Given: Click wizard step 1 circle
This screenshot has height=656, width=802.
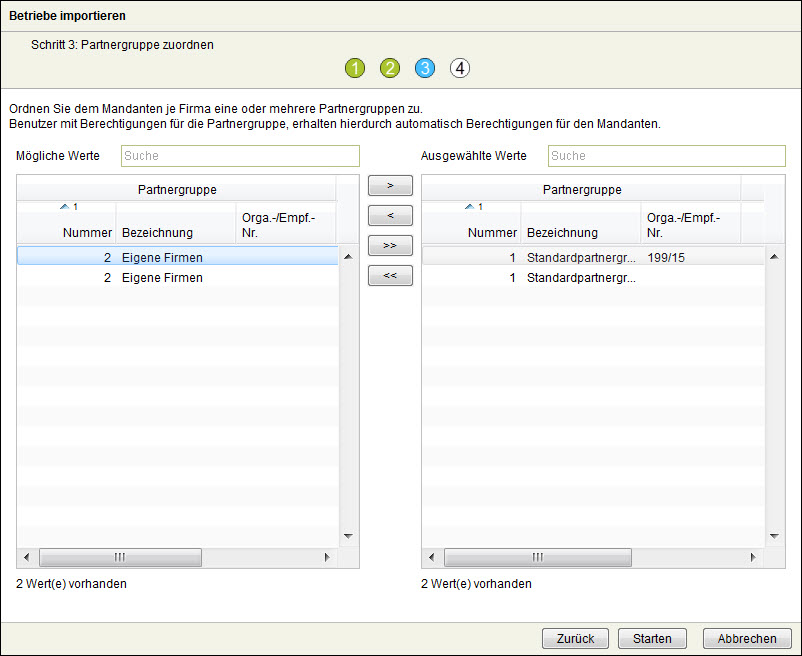Looking at the screenshot, I should pyautogui.click(x=356, y=68).
